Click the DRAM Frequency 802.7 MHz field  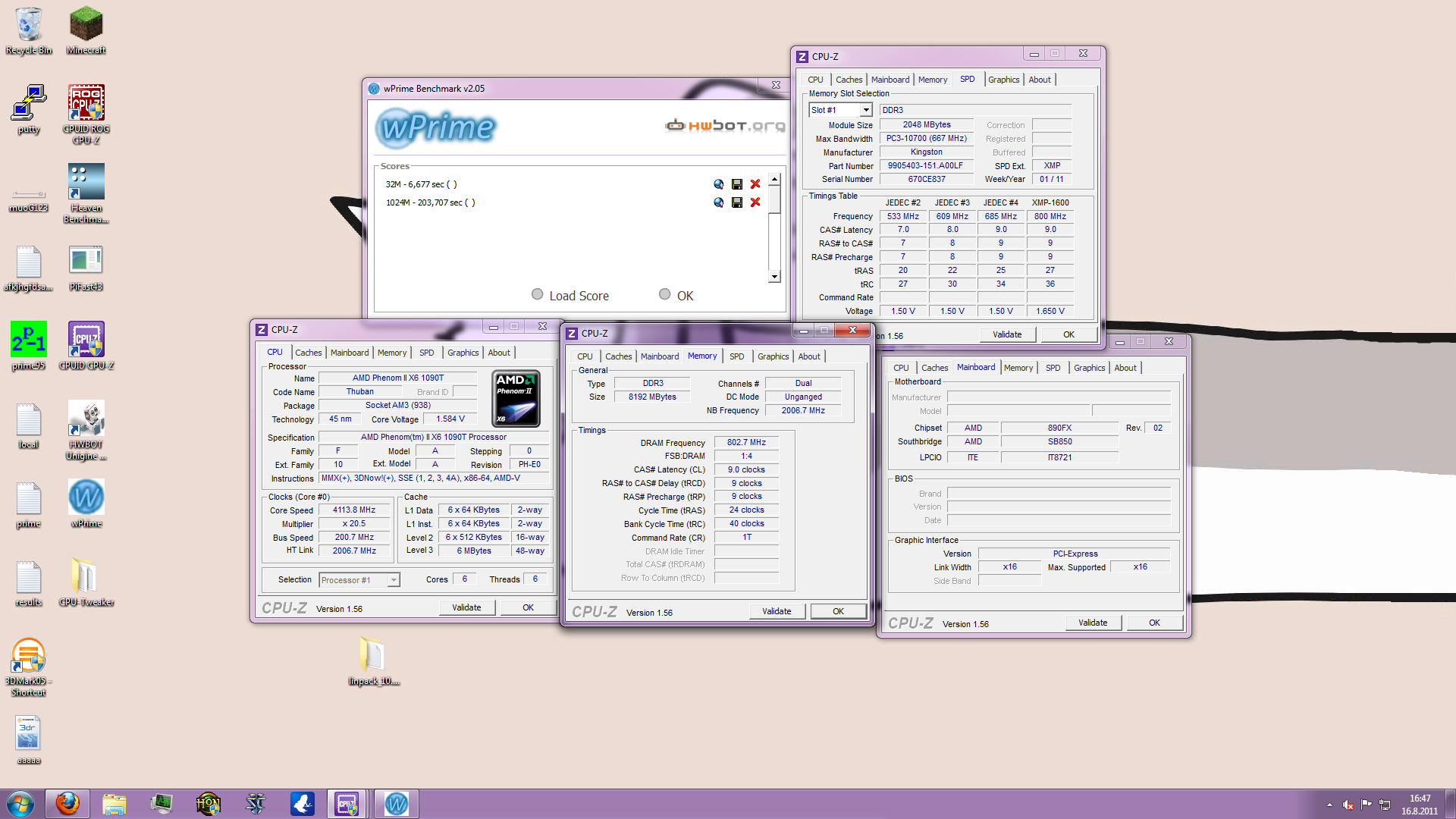point(746,443)
